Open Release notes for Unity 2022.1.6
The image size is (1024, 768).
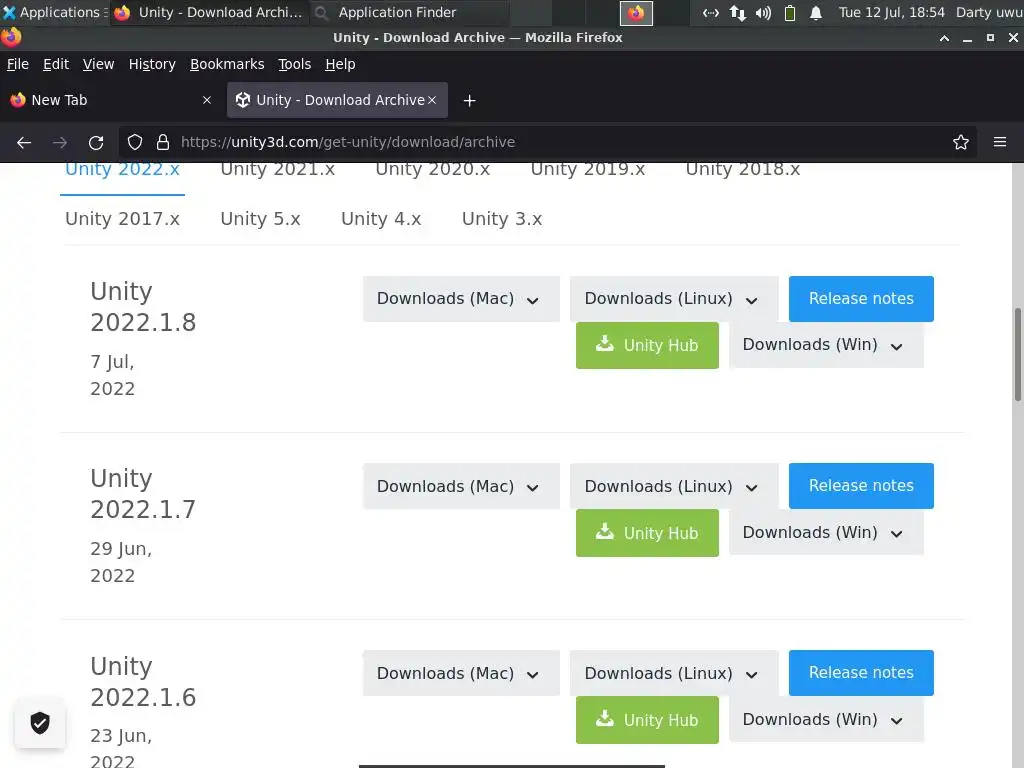click(861, 673)
